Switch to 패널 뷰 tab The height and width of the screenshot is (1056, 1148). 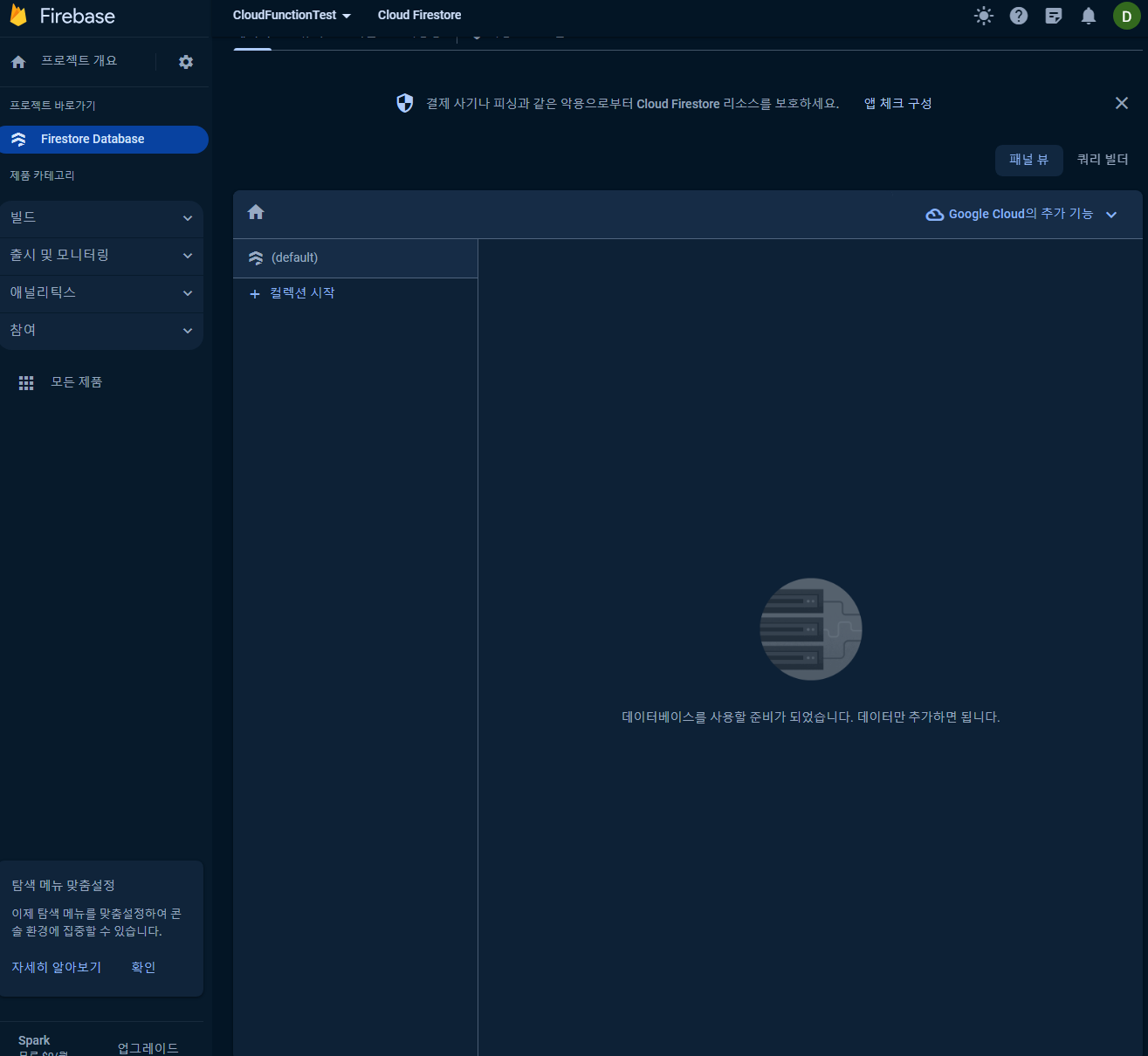[x=1029, y=160]
